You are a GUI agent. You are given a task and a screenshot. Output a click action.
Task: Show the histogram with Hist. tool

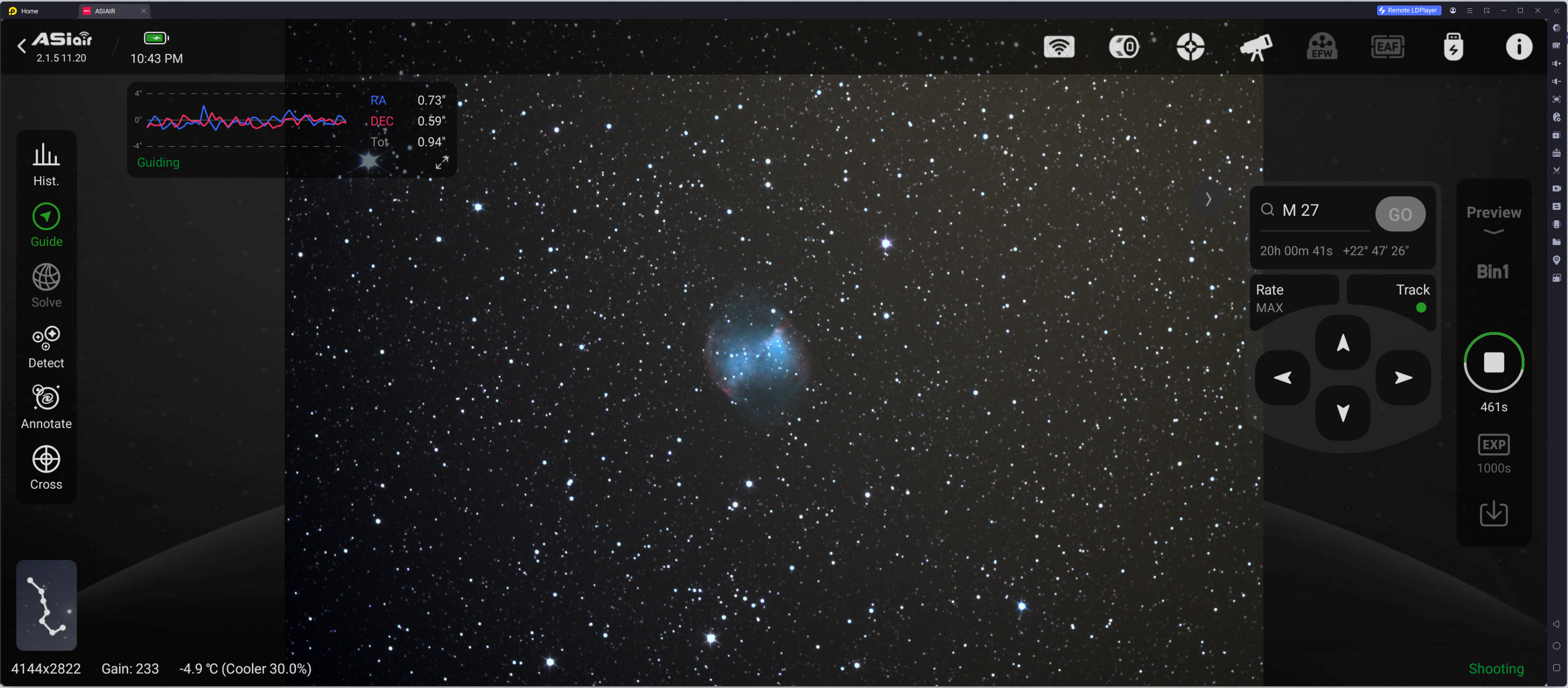tap(46, 164)
